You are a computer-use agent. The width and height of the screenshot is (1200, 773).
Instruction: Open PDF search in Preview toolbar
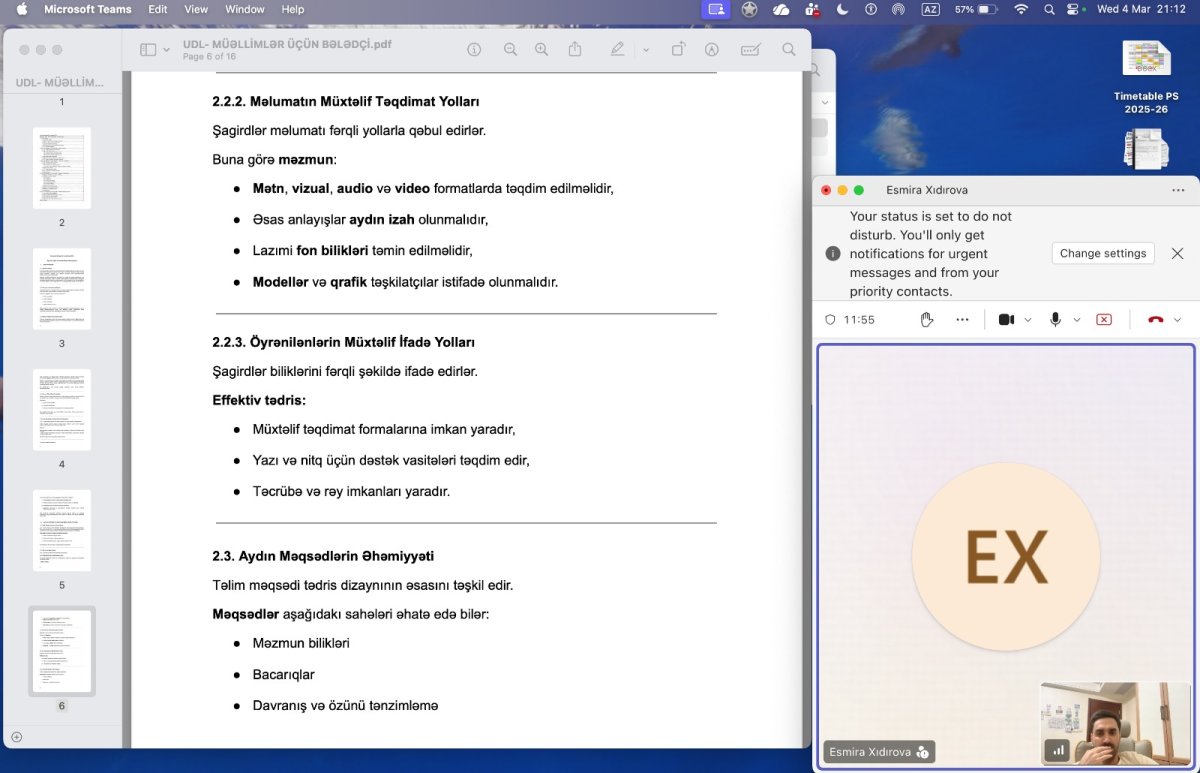[x=788, y=49]
